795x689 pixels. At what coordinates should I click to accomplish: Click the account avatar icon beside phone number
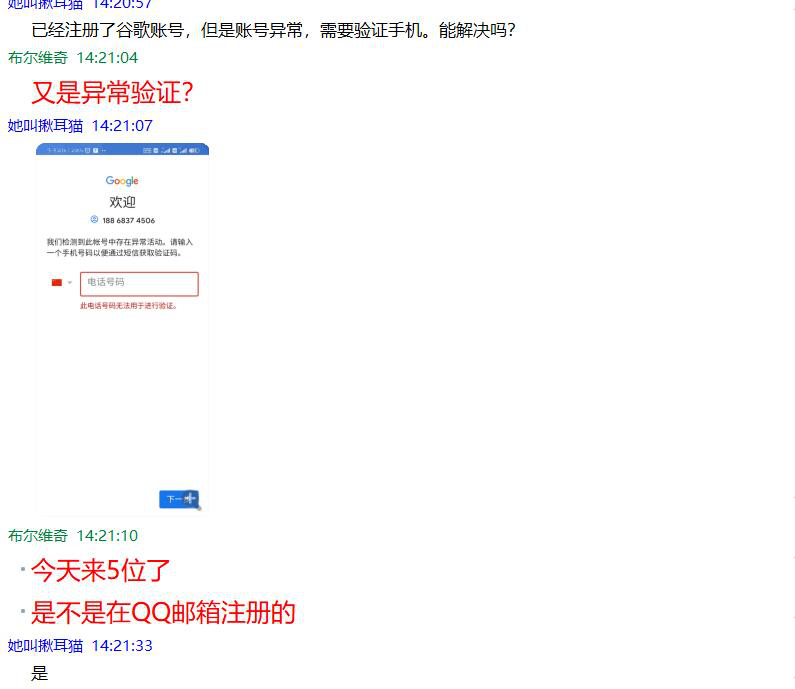[94, 220]
